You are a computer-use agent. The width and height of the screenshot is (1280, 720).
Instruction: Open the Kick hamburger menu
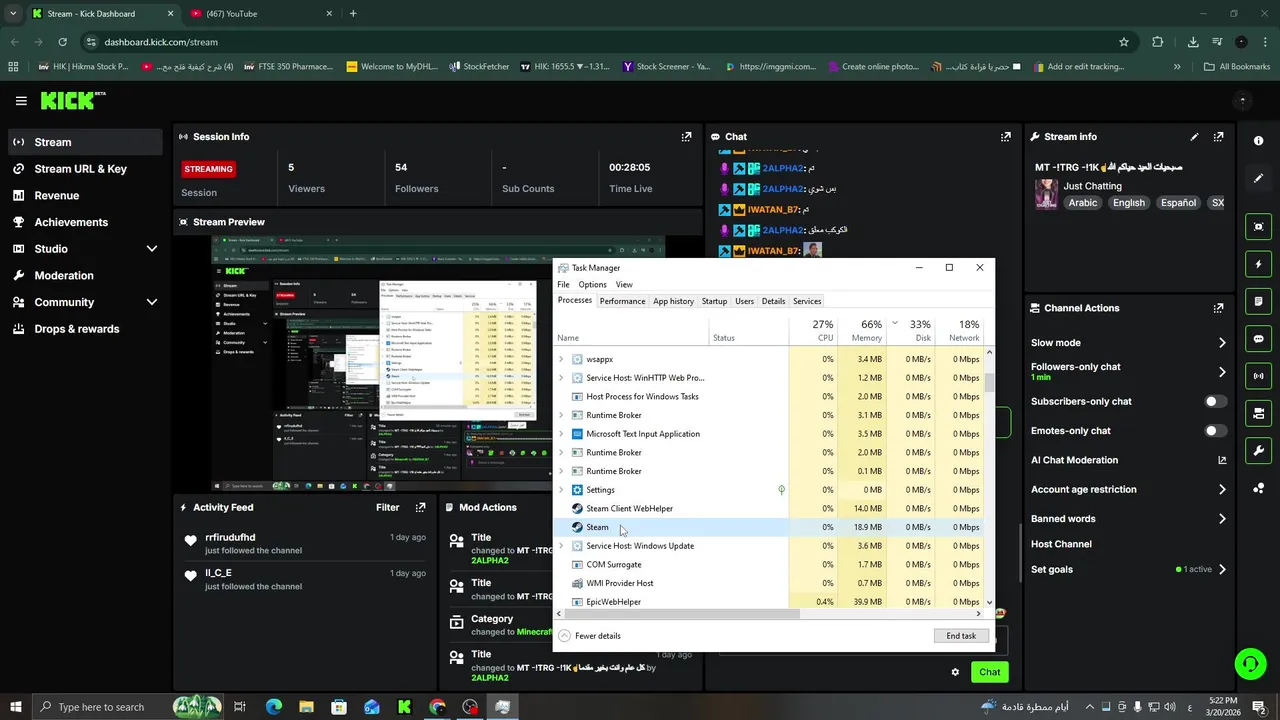pyautogui.click(x=21, y=100)
